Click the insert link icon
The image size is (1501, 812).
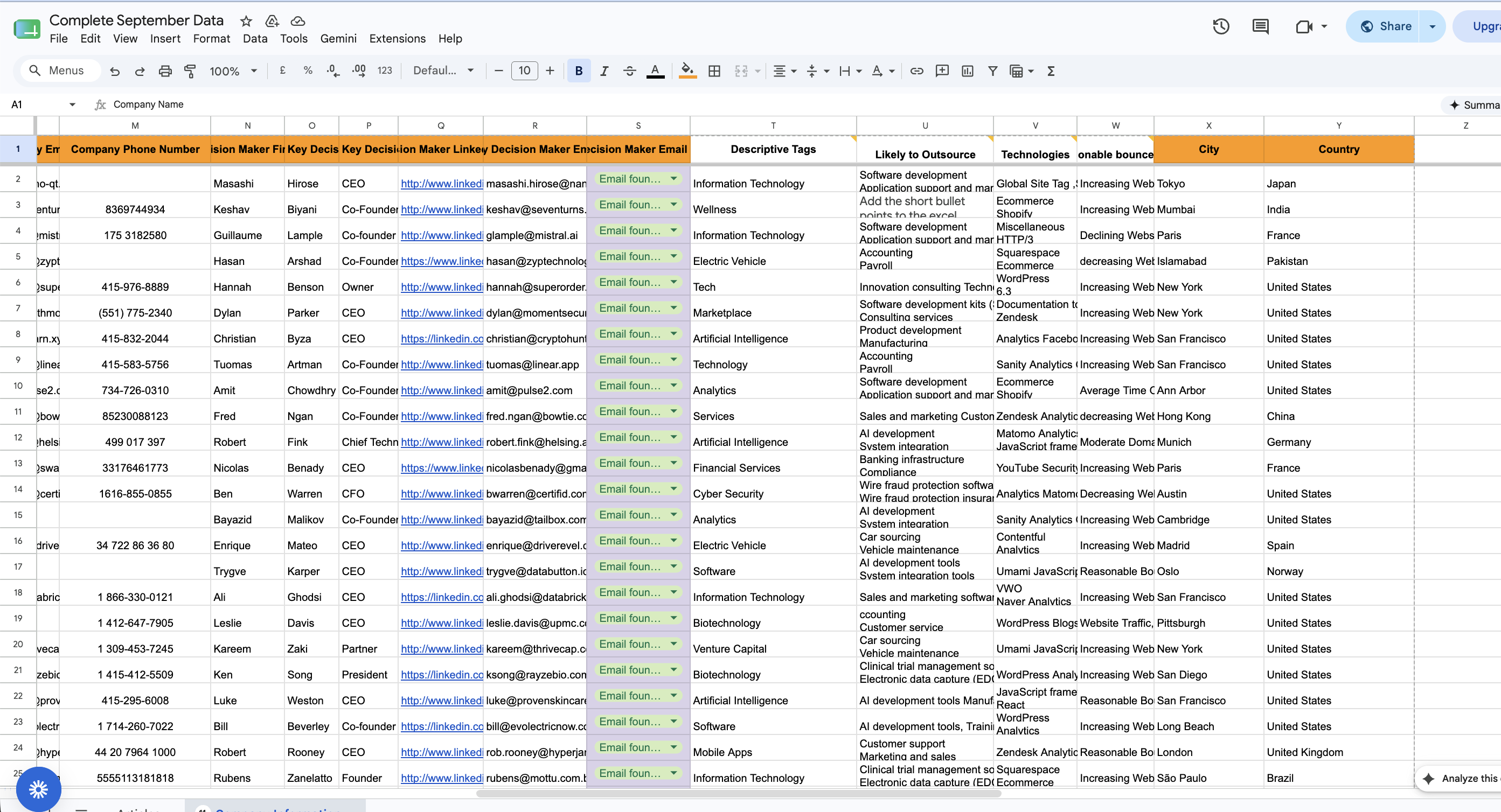pos(916,71)
